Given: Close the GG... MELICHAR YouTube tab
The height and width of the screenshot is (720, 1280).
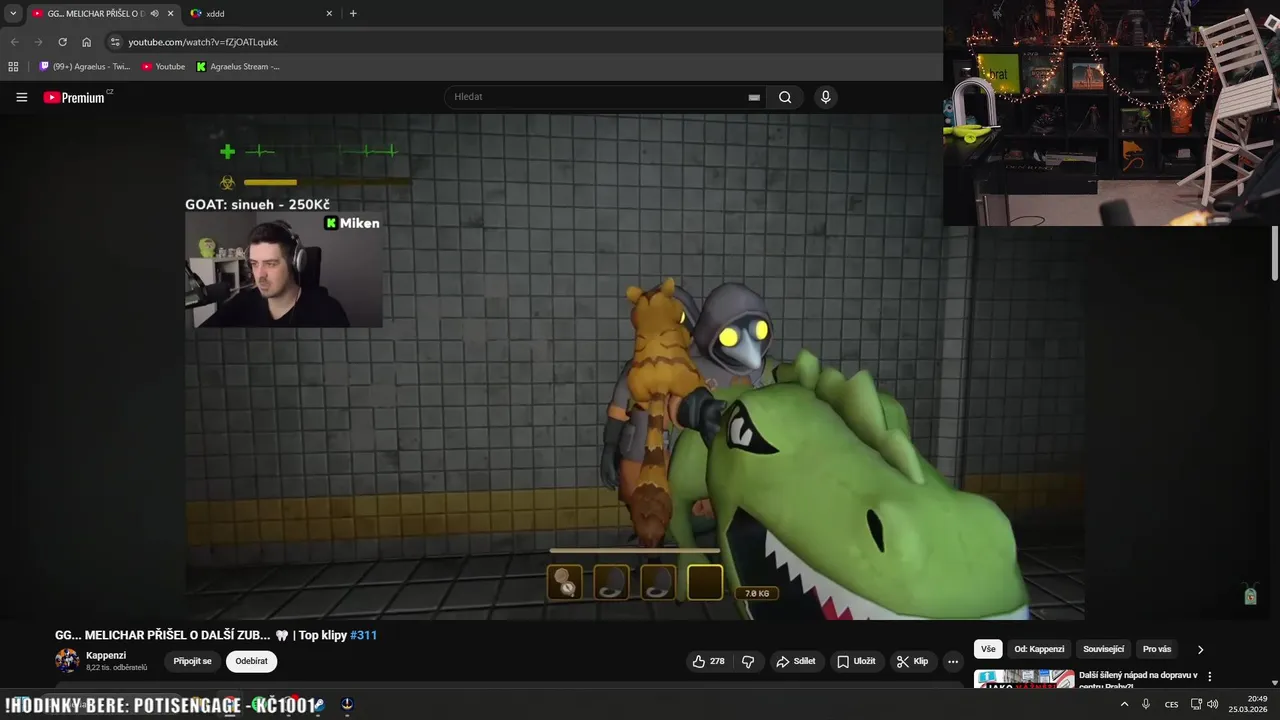Looking at the screenshot, I should pos(170,13).
